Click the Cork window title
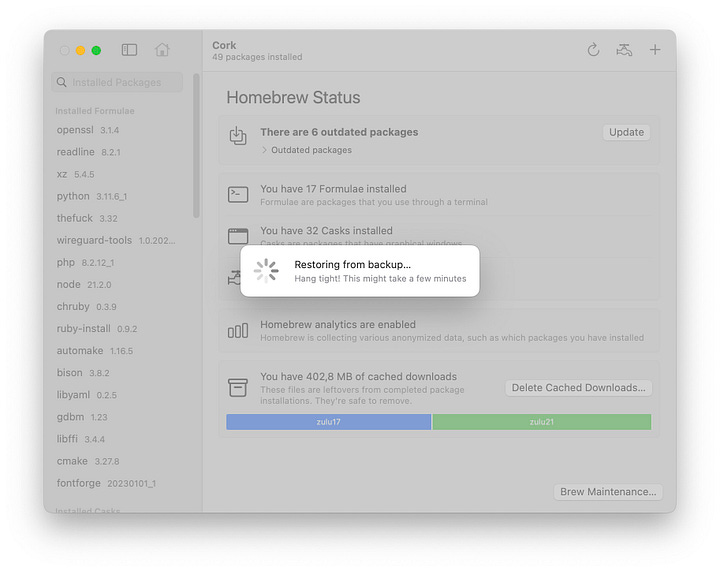Screen dimensions: 720x571 pyautogui.click(x=224, y=45)
